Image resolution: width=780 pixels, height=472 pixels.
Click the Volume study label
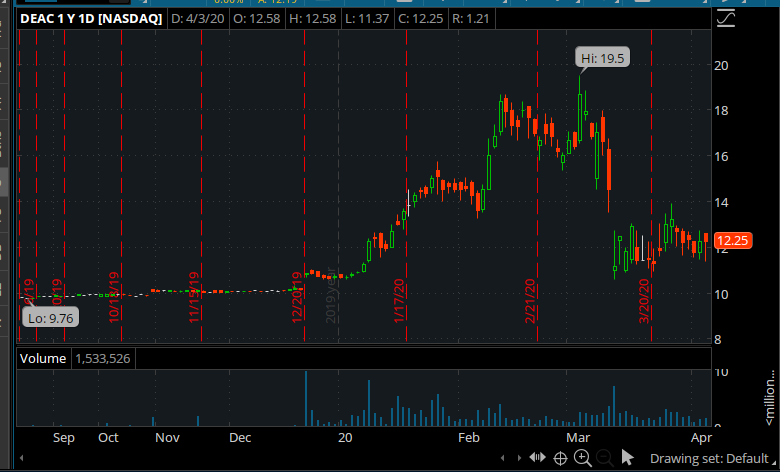[43, 359]
